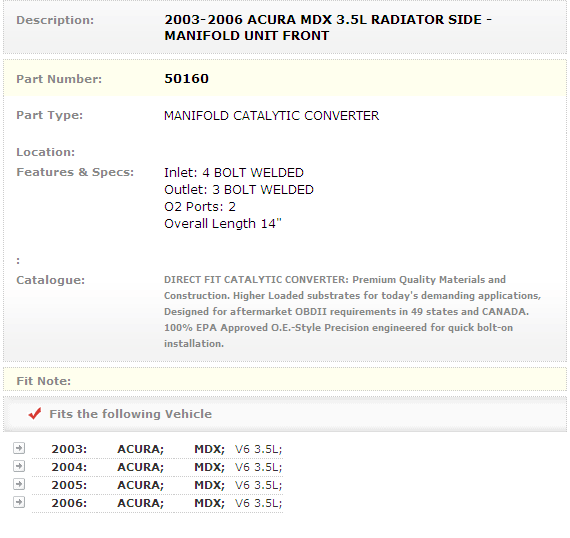570x538 pixels.
Task: Click MANIFOLD CATALYTIC CONVERTER part type value
Action: [x=272, y=116]
